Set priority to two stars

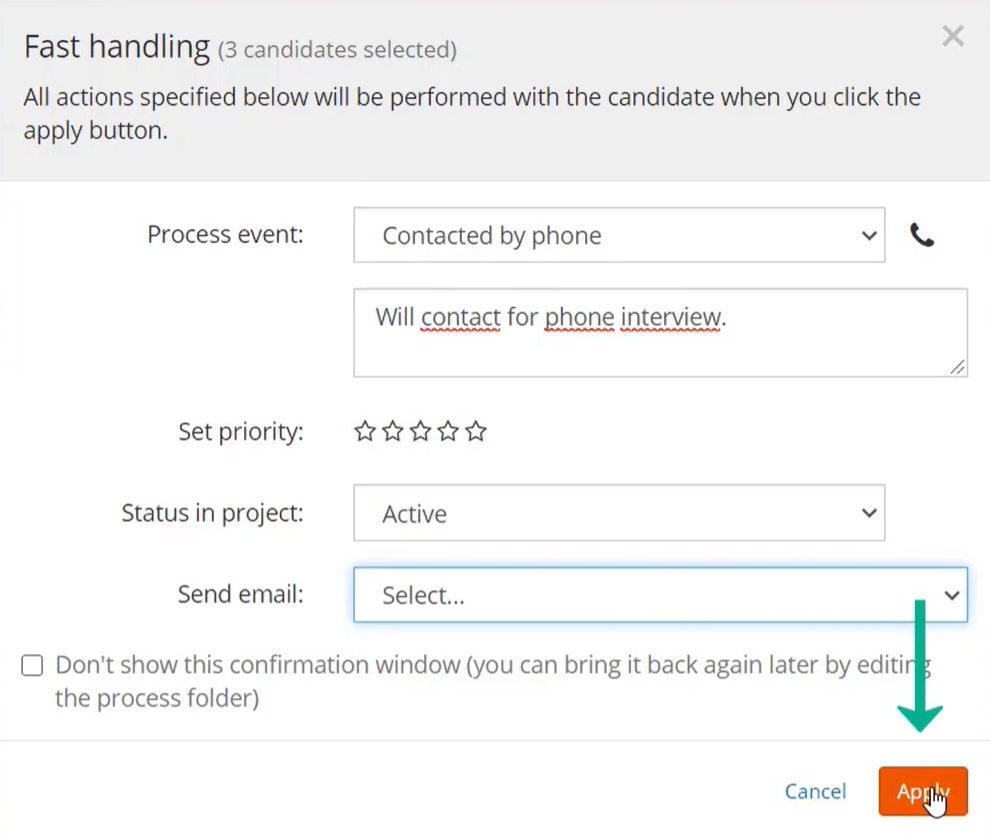(x=393, y=431)
